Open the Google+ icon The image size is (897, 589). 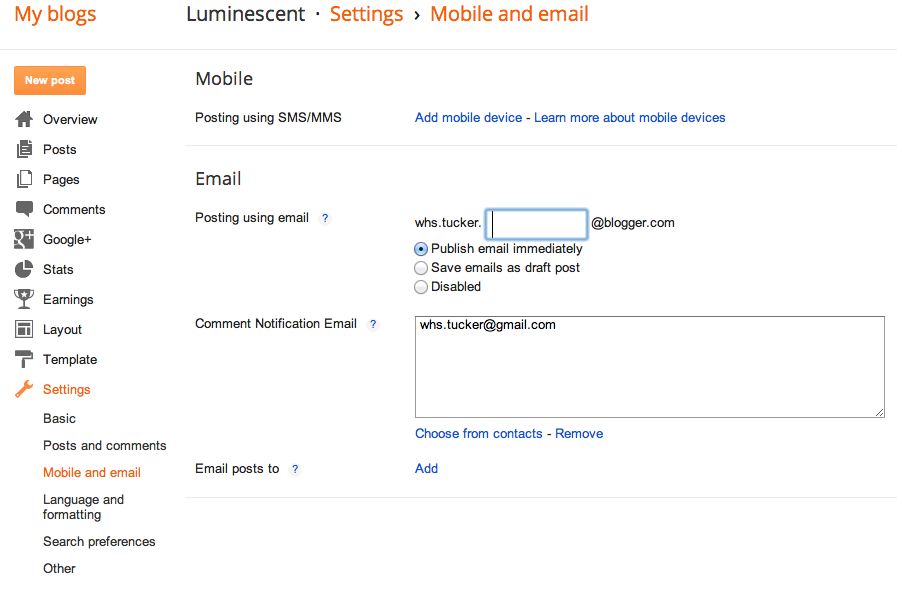[x=24, y=239]
